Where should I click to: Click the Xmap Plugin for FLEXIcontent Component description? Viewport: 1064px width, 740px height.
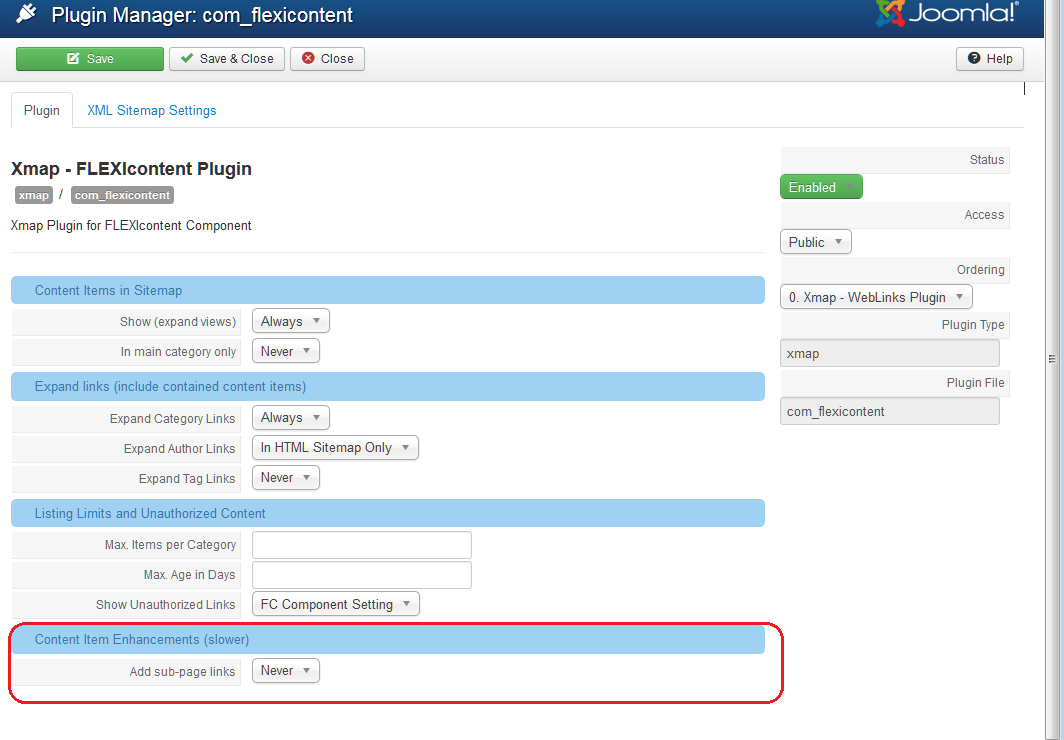click(131, 225)
